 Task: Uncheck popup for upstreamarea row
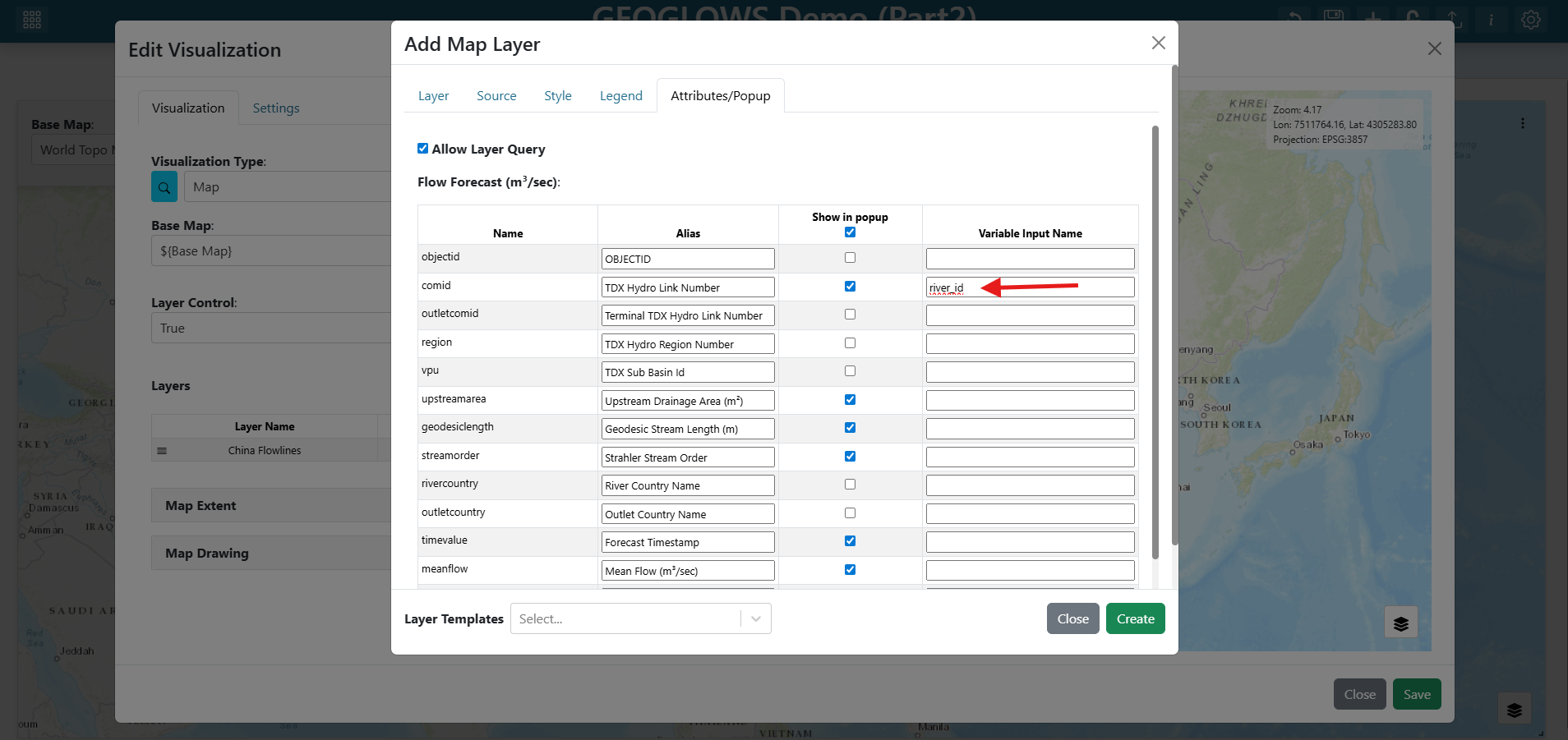pos(850,400)
